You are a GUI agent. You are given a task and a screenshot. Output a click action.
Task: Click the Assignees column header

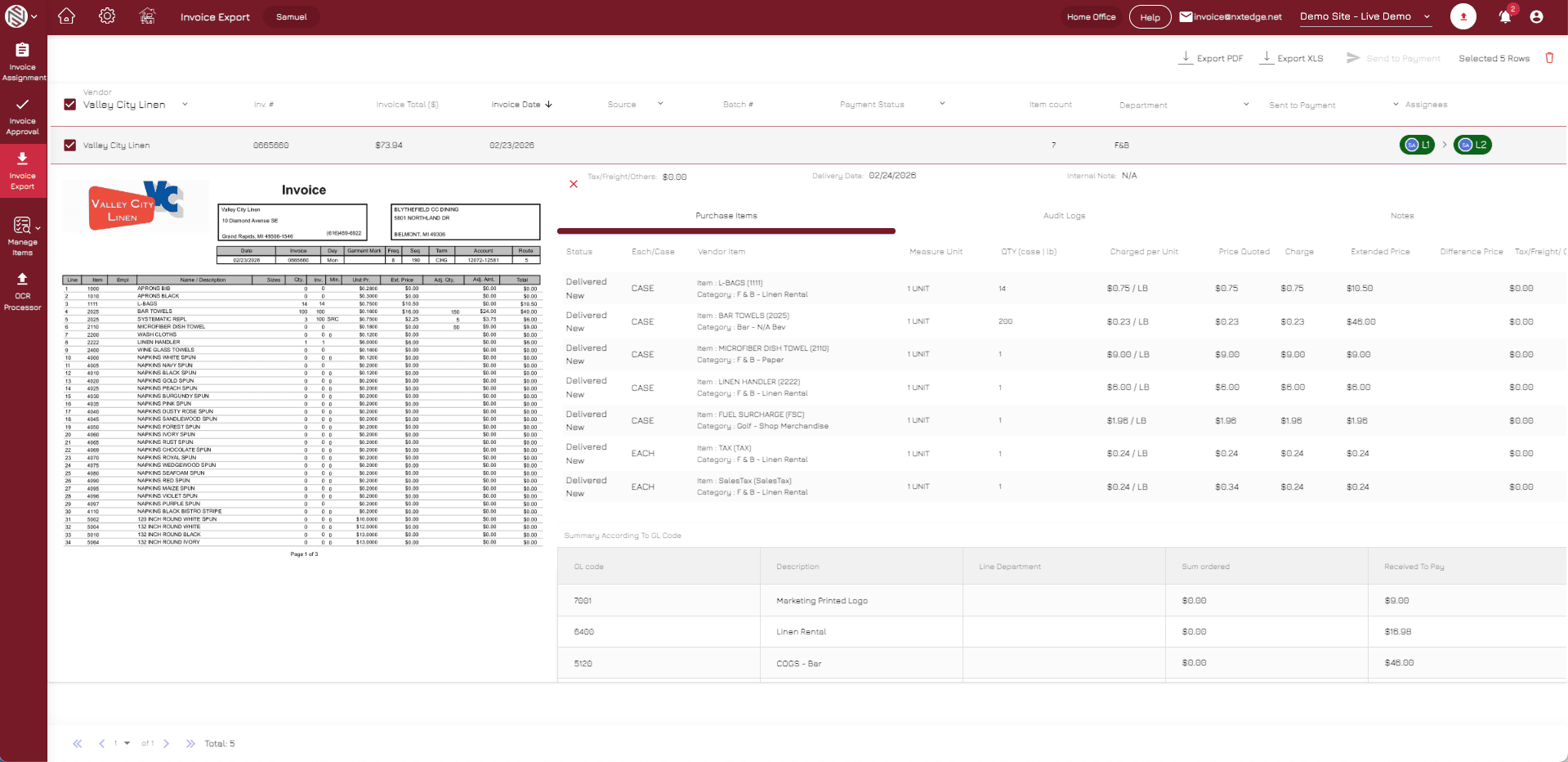point(1426,105)
